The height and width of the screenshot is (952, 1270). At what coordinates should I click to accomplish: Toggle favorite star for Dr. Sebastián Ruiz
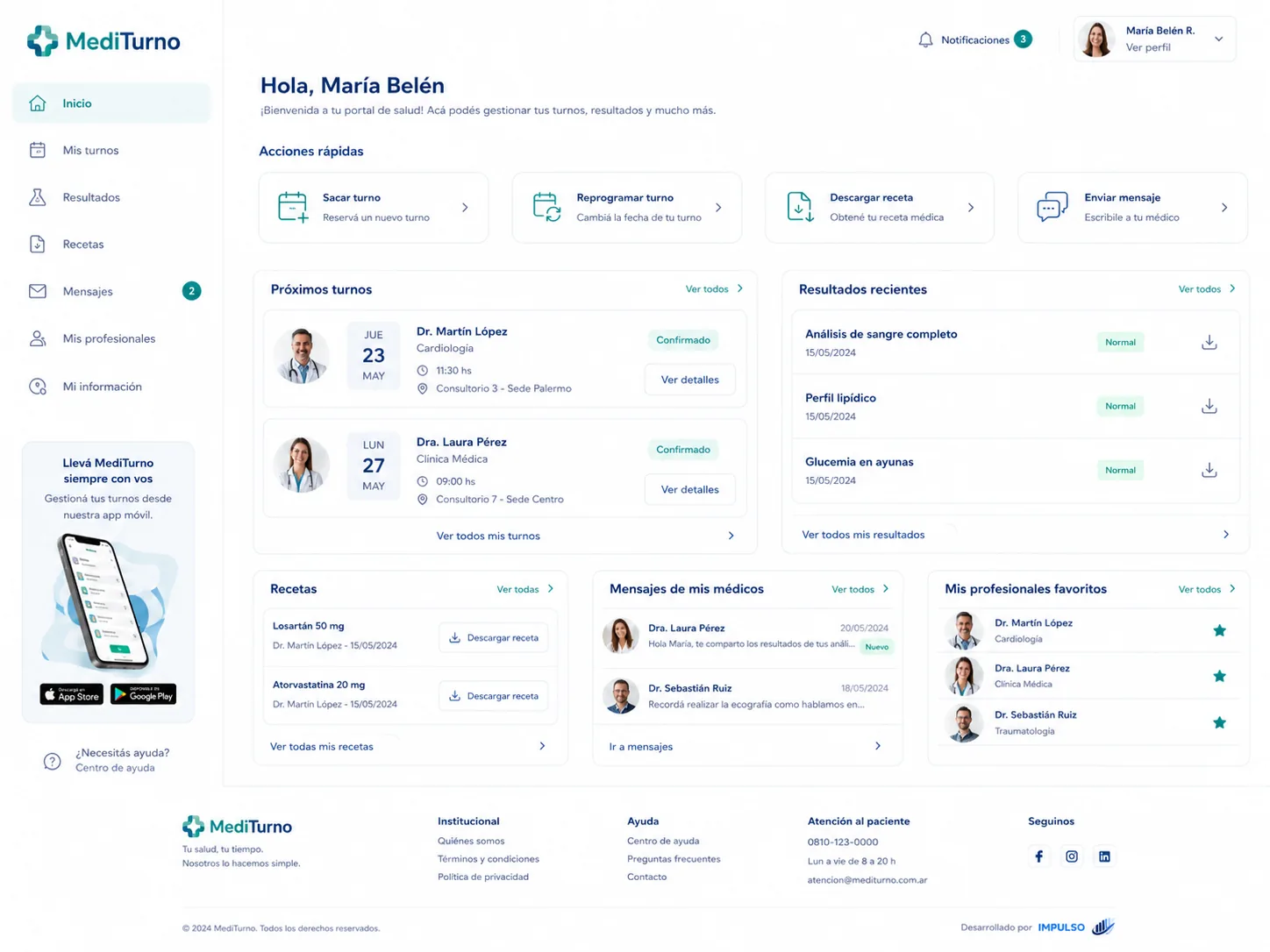pyautogui.click(x=1219, y=722)
